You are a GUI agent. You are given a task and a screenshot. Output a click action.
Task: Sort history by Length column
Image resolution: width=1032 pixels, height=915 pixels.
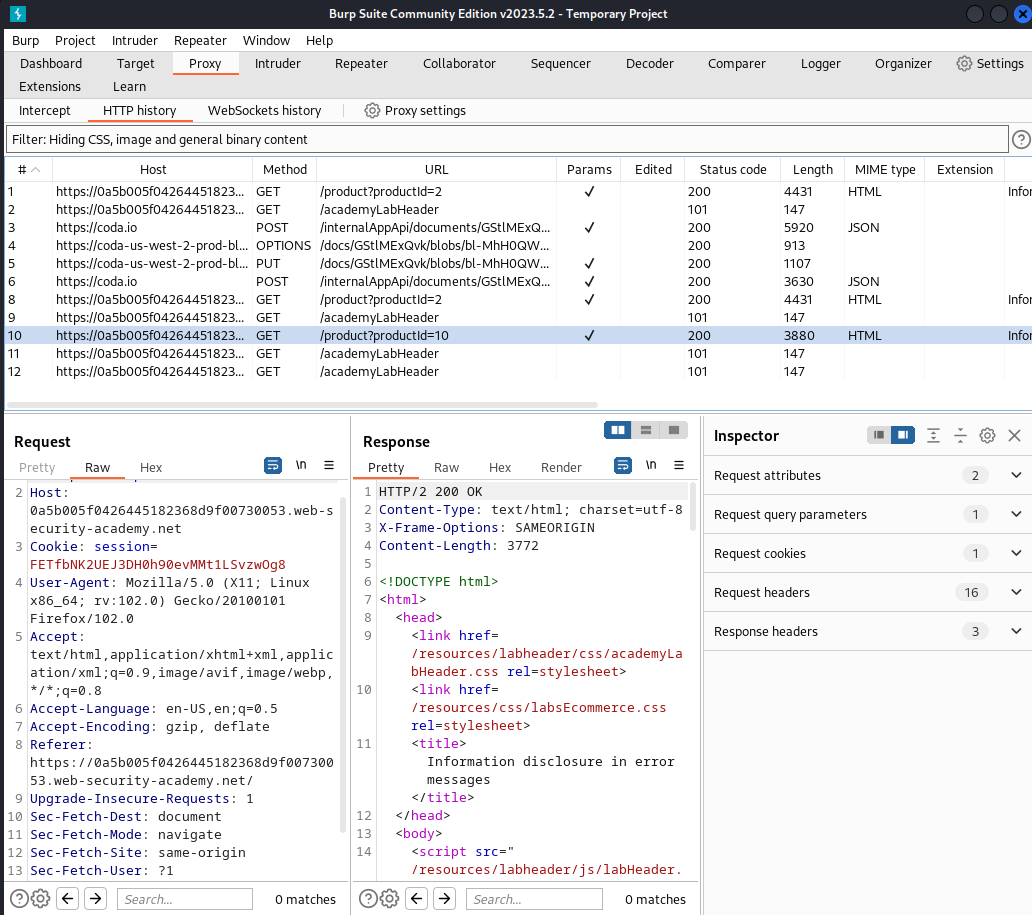coord(813,169)
